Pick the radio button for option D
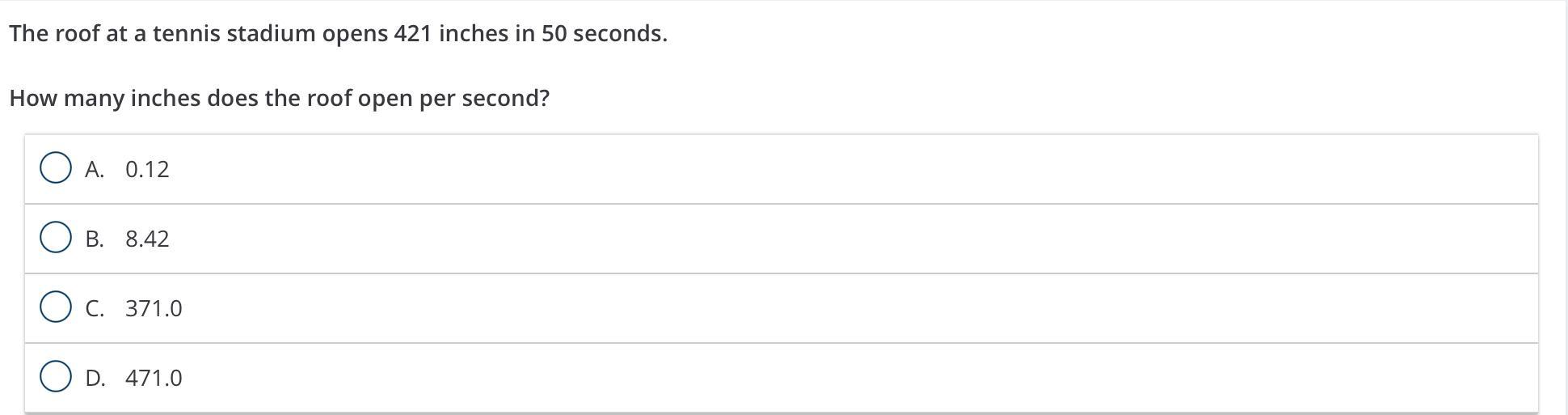1568x415 pixels. (55, 378)
